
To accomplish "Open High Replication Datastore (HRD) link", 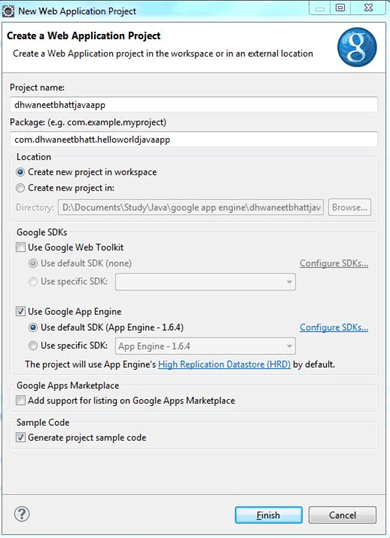I will [x=224, y=364].
